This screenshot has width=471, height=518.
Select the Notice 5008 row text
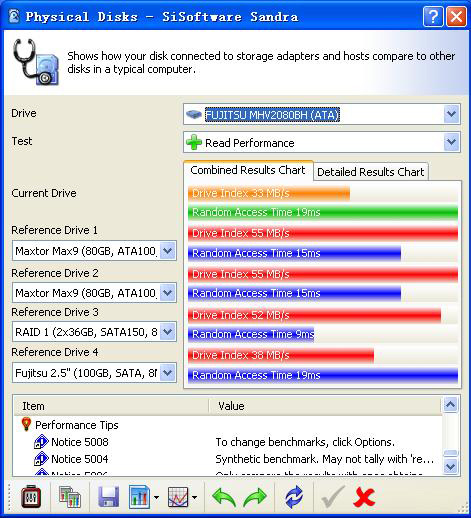click(80, 442)
